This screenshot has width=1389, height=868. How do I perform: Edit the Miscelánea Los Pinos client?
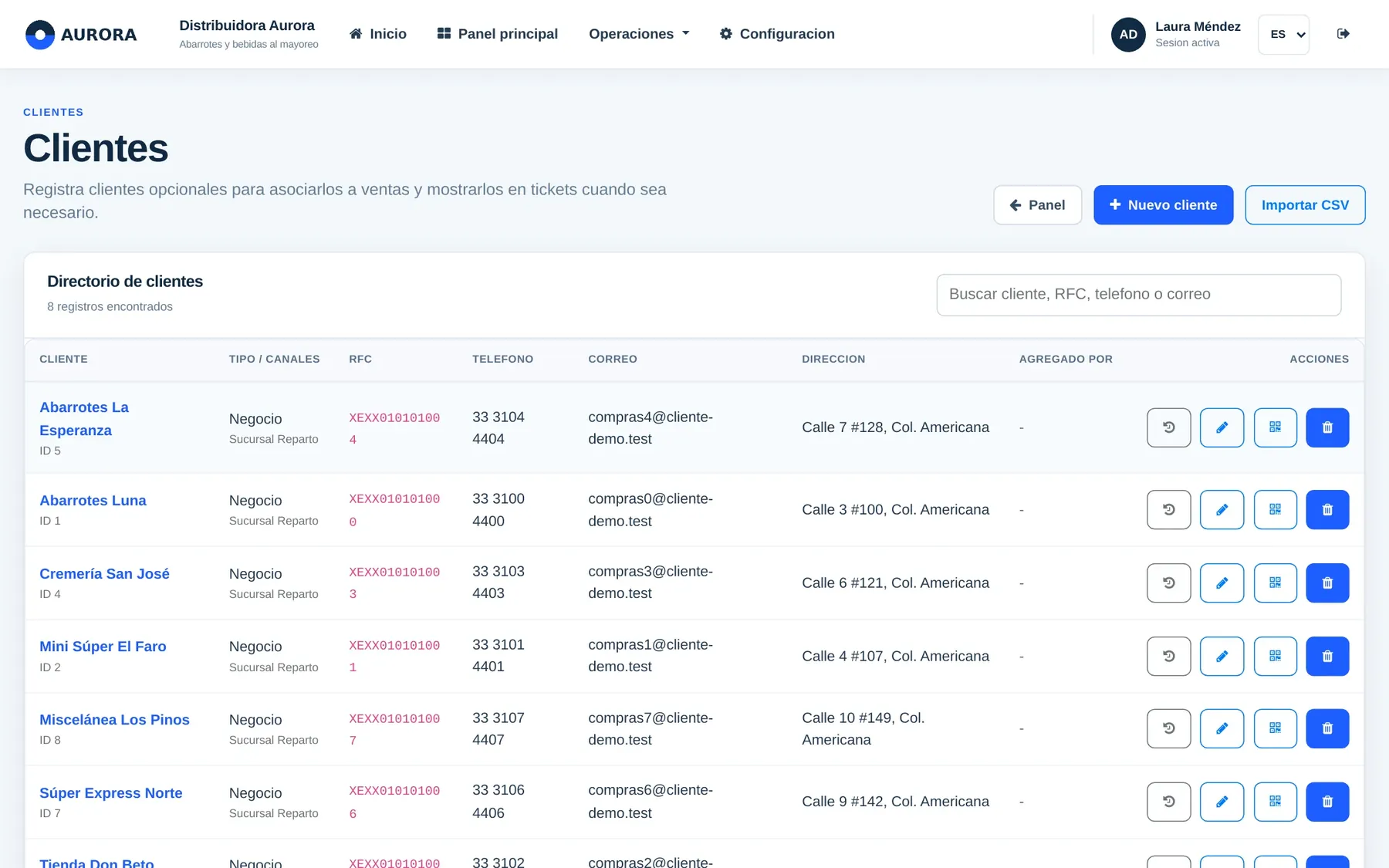tap(1222, 728)
